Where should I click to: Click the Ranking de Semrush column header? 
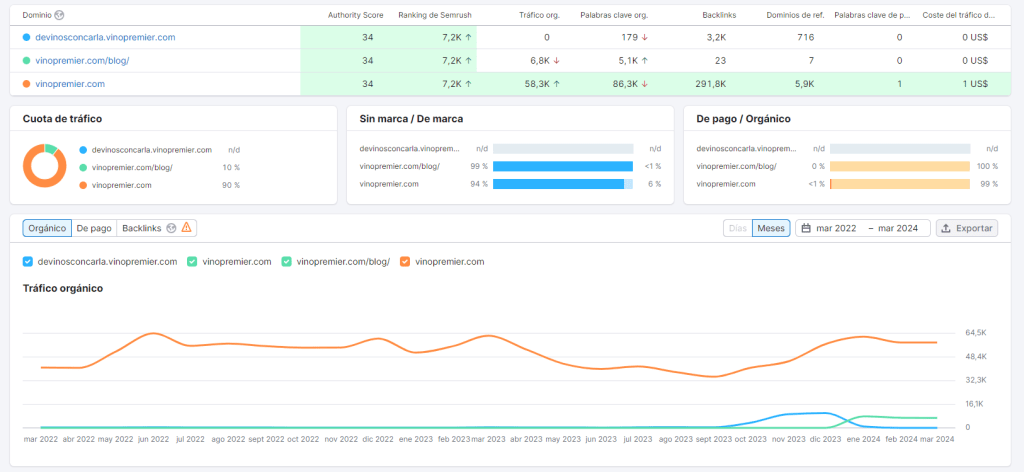click(434, 15)
